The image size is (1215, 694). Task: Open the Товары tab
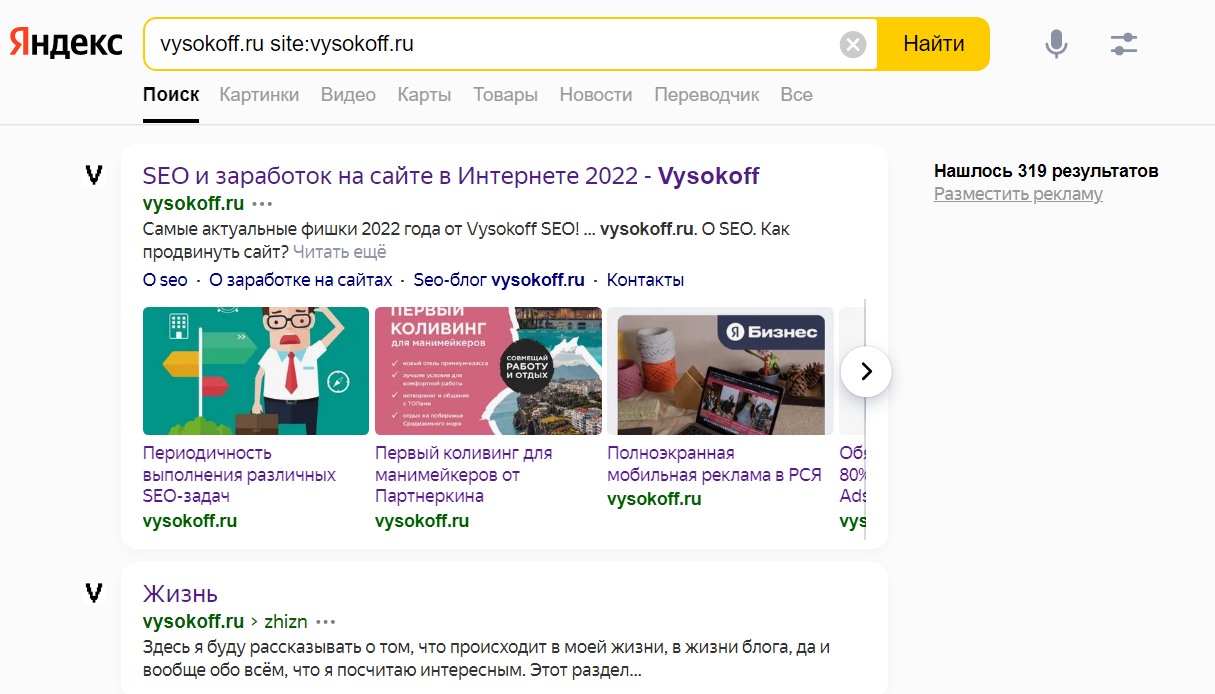coord(505,95)
